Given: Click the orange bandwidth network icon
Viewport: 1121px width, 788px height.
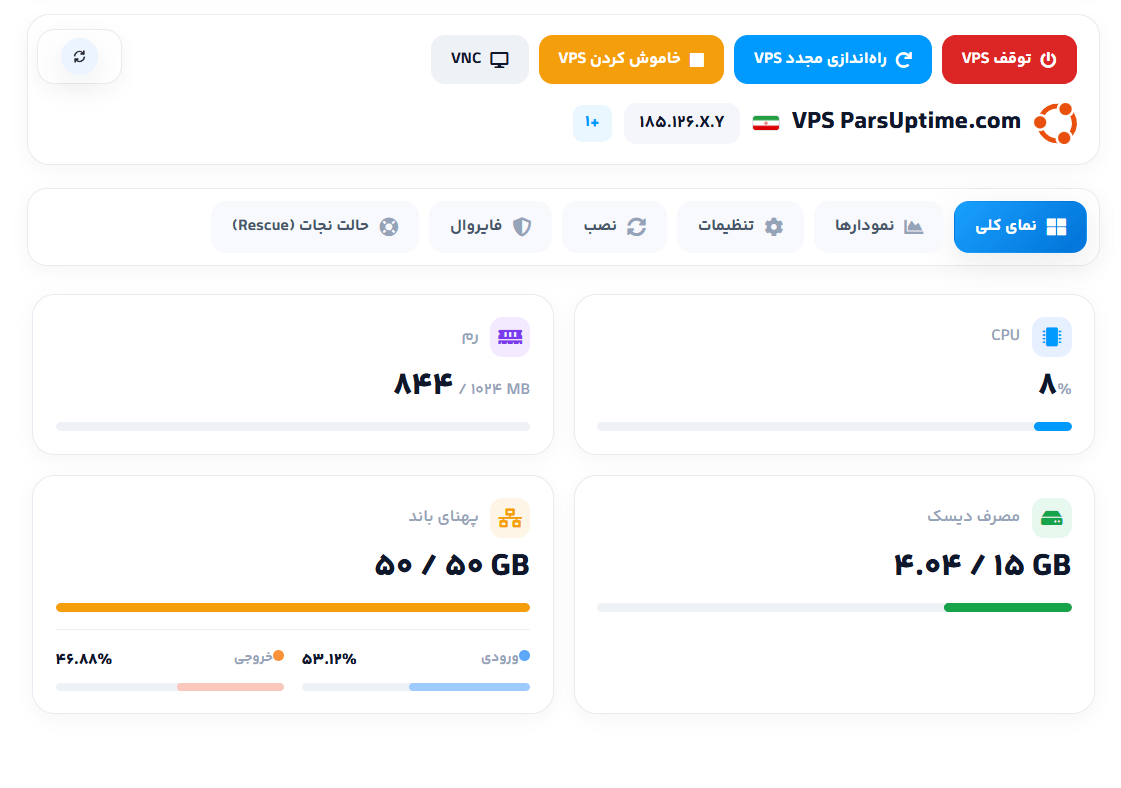Looking at the screenshot, I should click(510, 518).
